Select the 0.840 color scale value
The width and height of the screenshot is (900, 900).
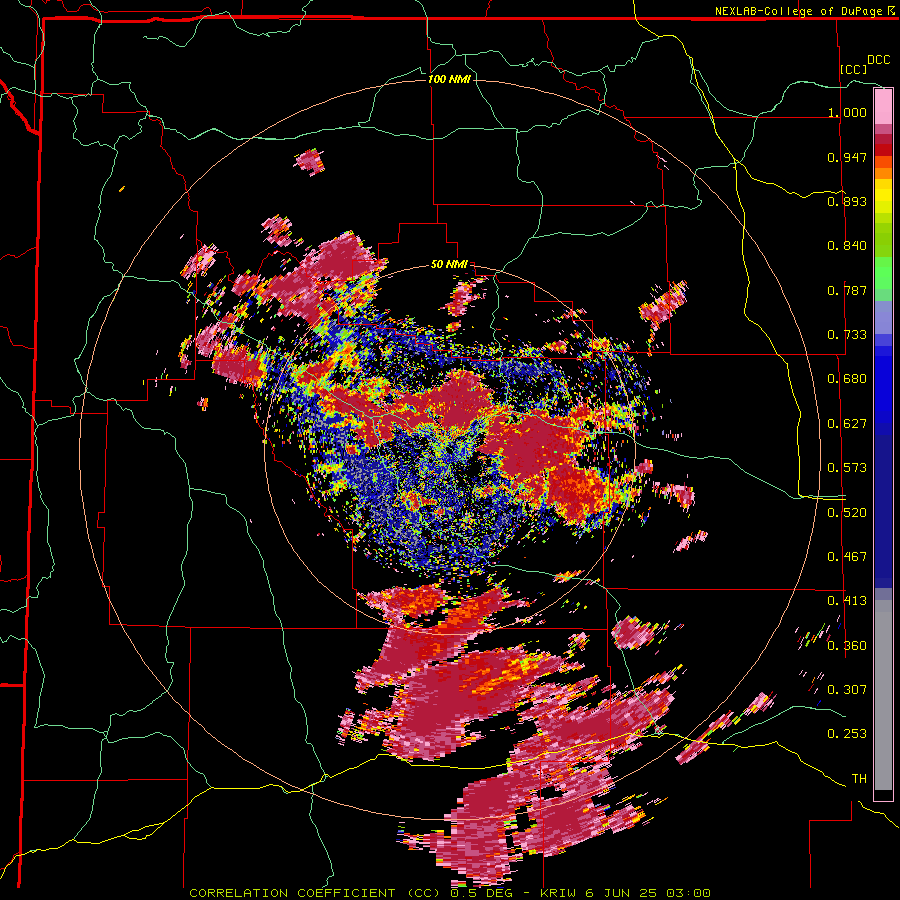847,246
